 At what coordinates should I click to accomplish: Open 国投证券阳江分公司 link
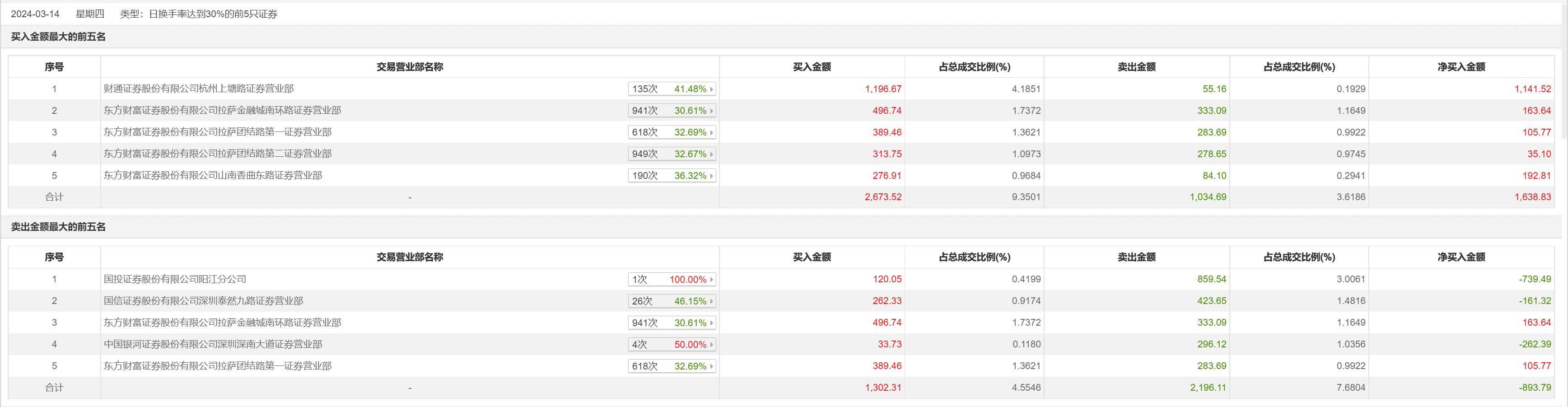175,280
